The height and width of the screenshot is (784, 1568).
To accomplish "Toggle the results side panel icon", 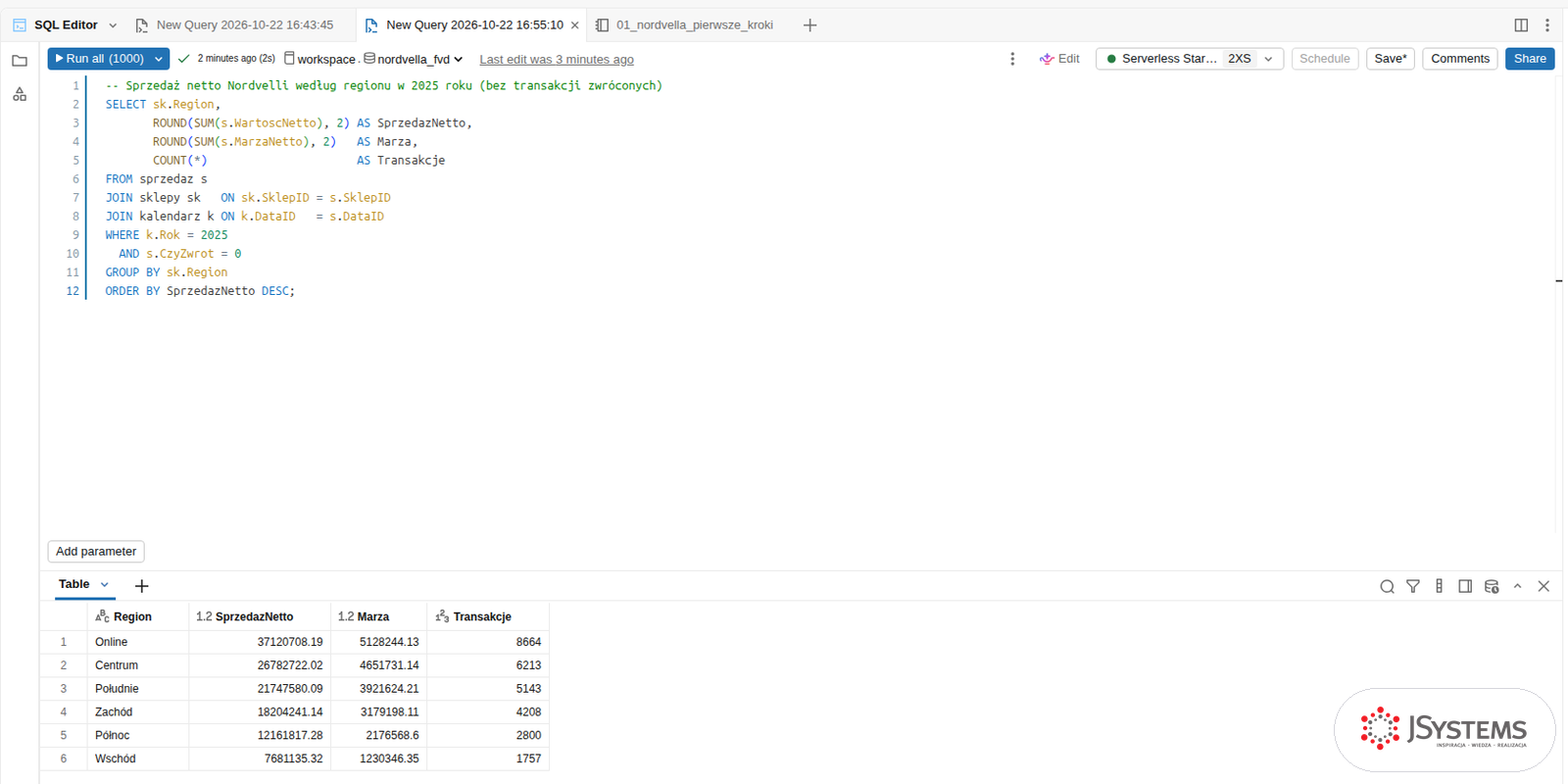I will (x=1465, y=586).
